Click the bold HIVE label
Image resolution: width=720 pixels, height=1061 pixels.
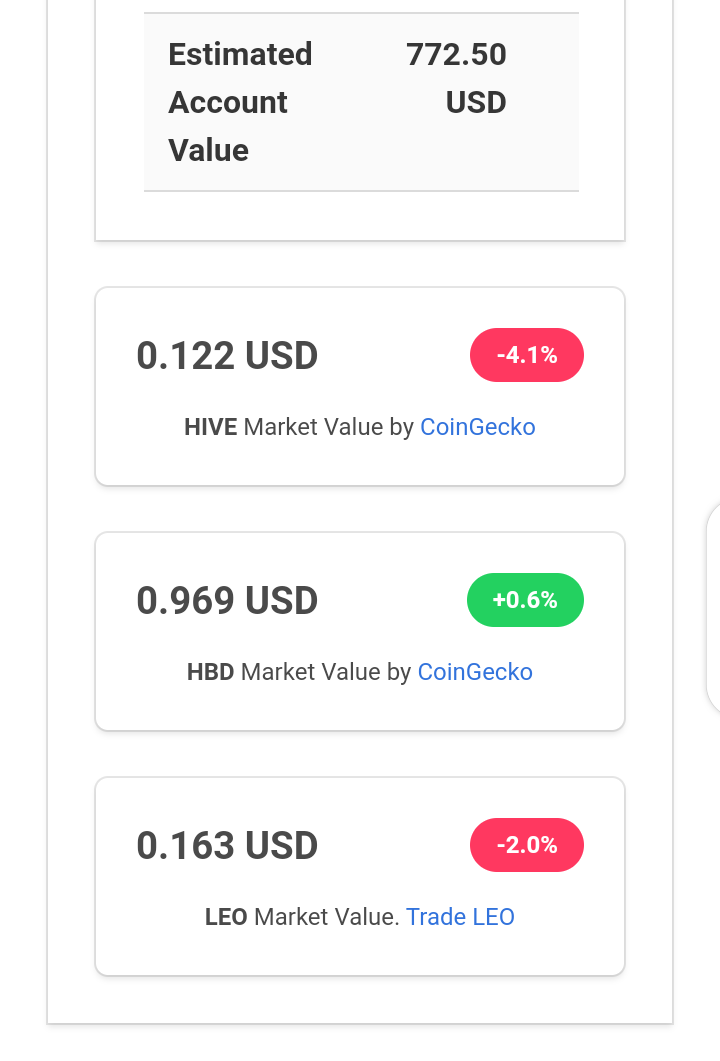coord(210,427)
